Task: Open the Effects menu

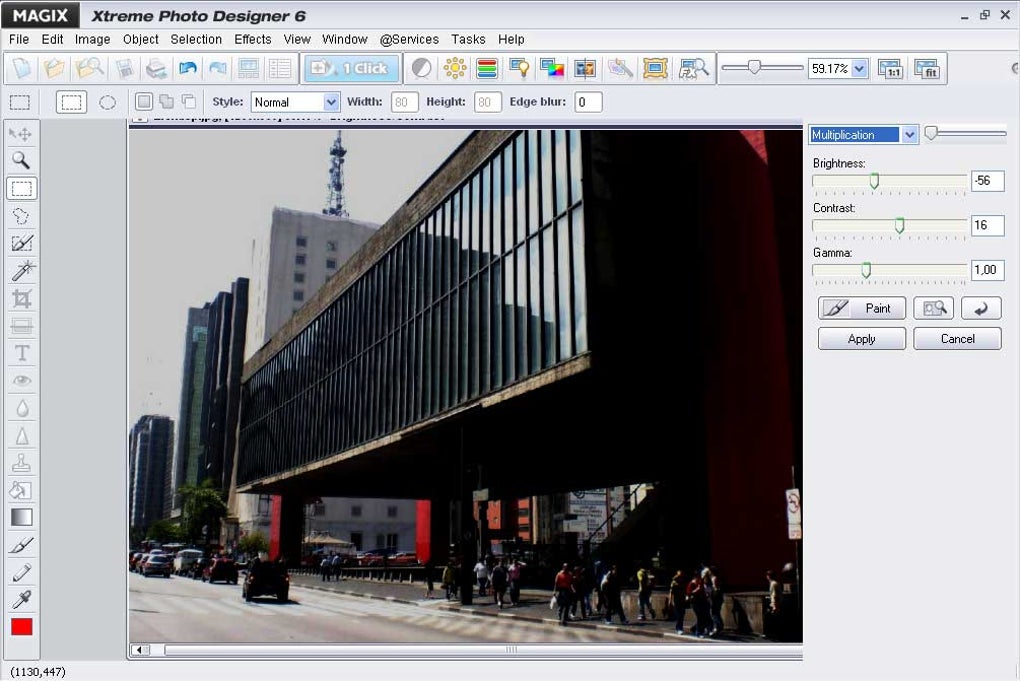Action: pos(252,39)
